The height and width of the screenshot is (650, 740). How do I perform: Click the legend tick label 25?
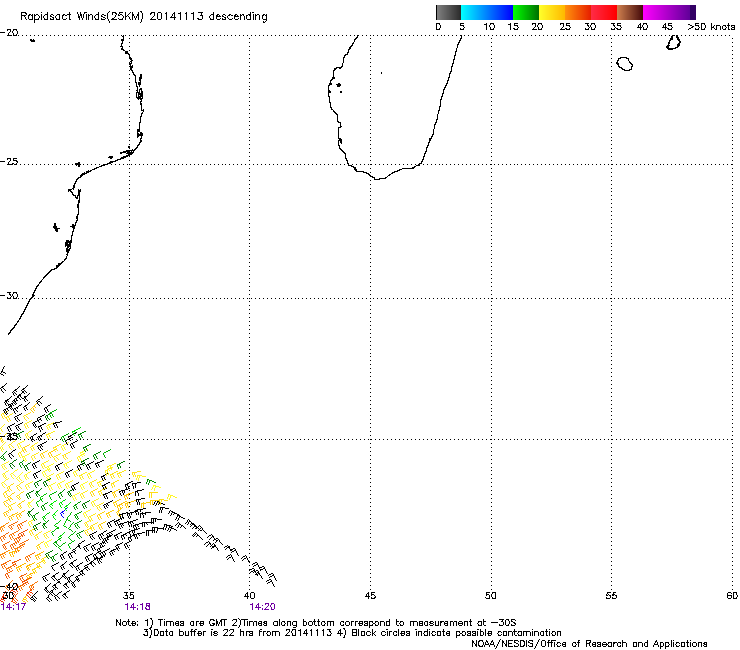click(x=565, y=27)
